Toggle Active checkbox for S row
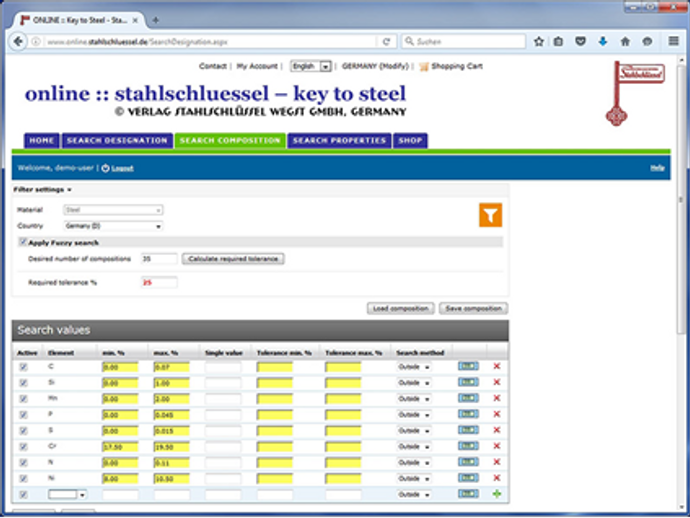690x518 pixels. click(23, 430)
